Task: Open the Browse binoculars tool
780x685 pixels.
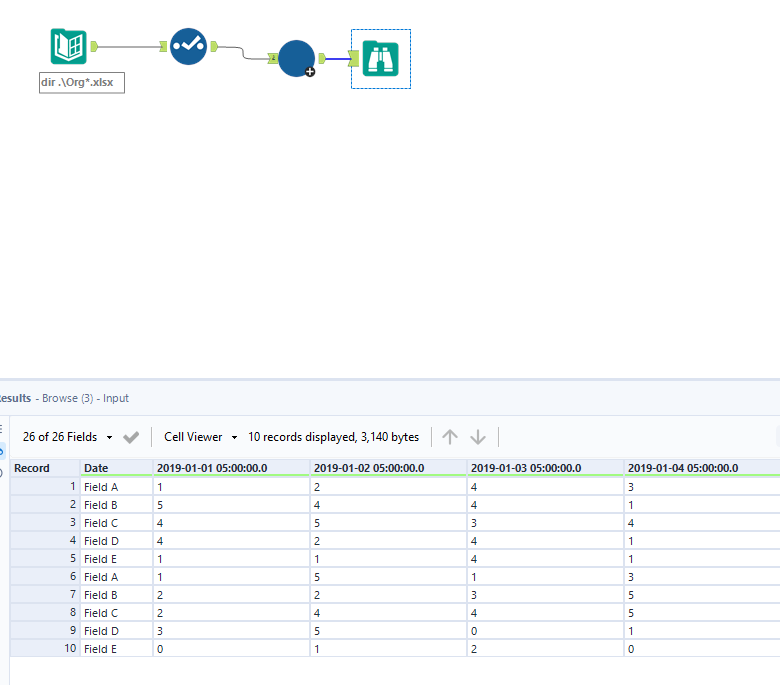Action: tap(381, 58)
